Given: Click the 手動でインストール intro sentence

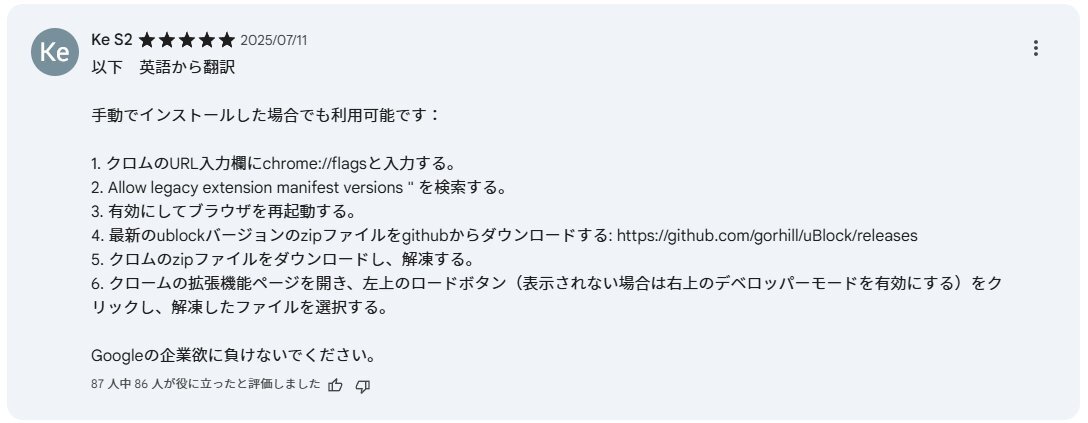Looking at the screenshot, I should (x=266, y=116).
